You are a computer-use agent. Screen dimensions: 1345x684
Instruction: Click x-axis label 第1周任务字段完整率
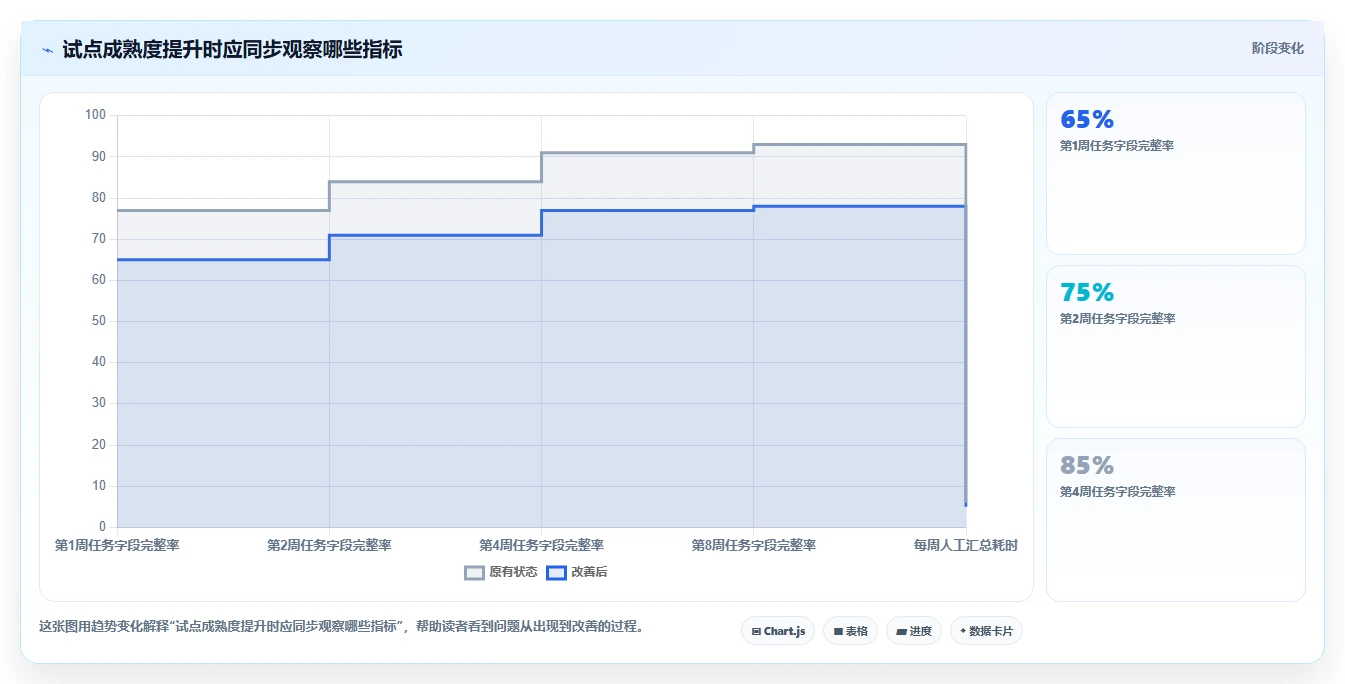coord(117,545)
